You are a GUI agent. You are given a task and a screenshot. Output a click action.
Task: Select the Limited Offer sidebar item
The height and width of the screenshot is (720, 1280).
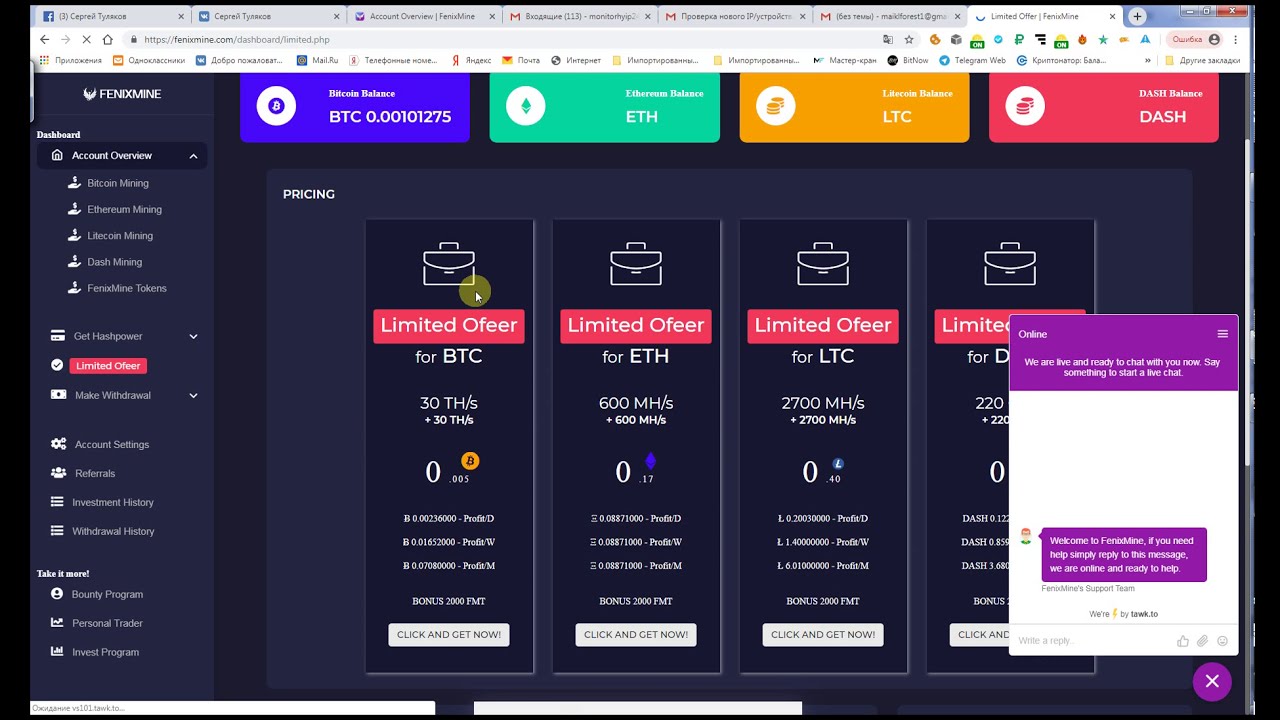pyautogui.click(x=108, y=366)
